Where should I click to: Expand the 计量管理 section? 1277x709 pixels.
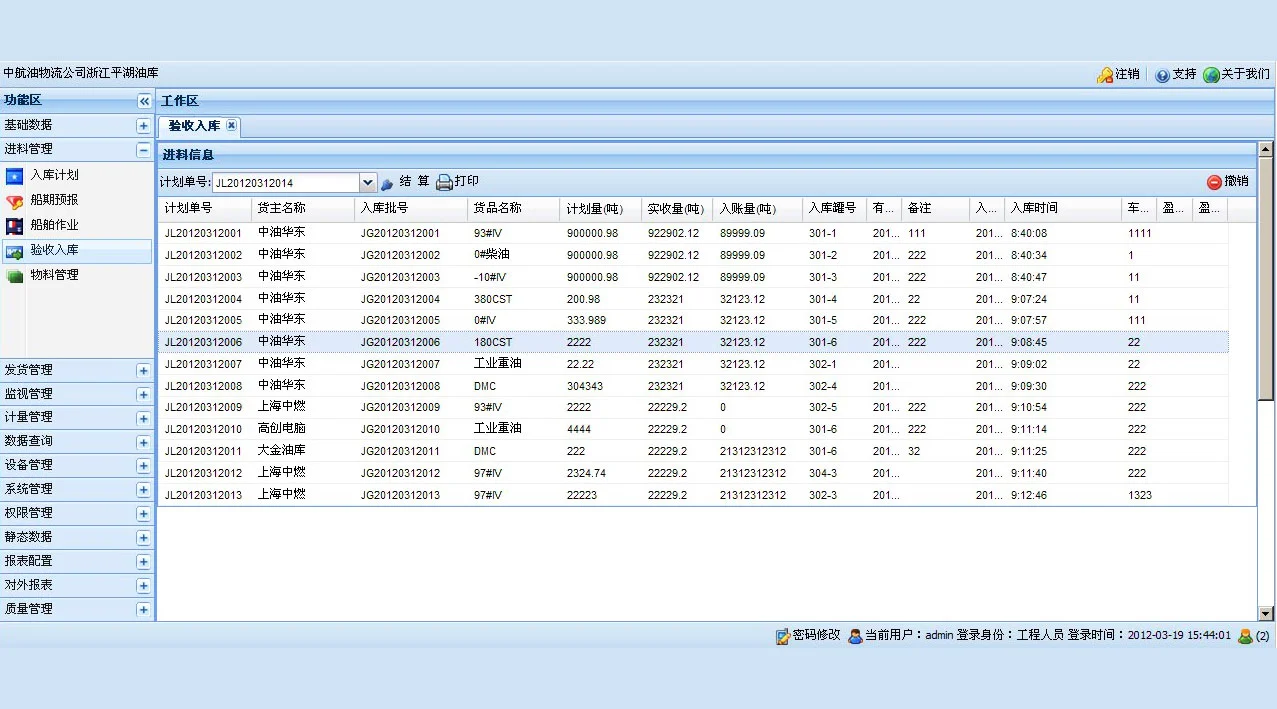143,418
